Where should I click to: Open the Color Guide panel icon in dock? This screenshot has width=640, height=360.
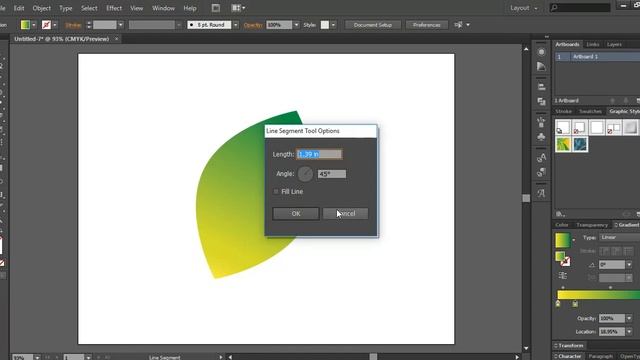coord(541,66)
